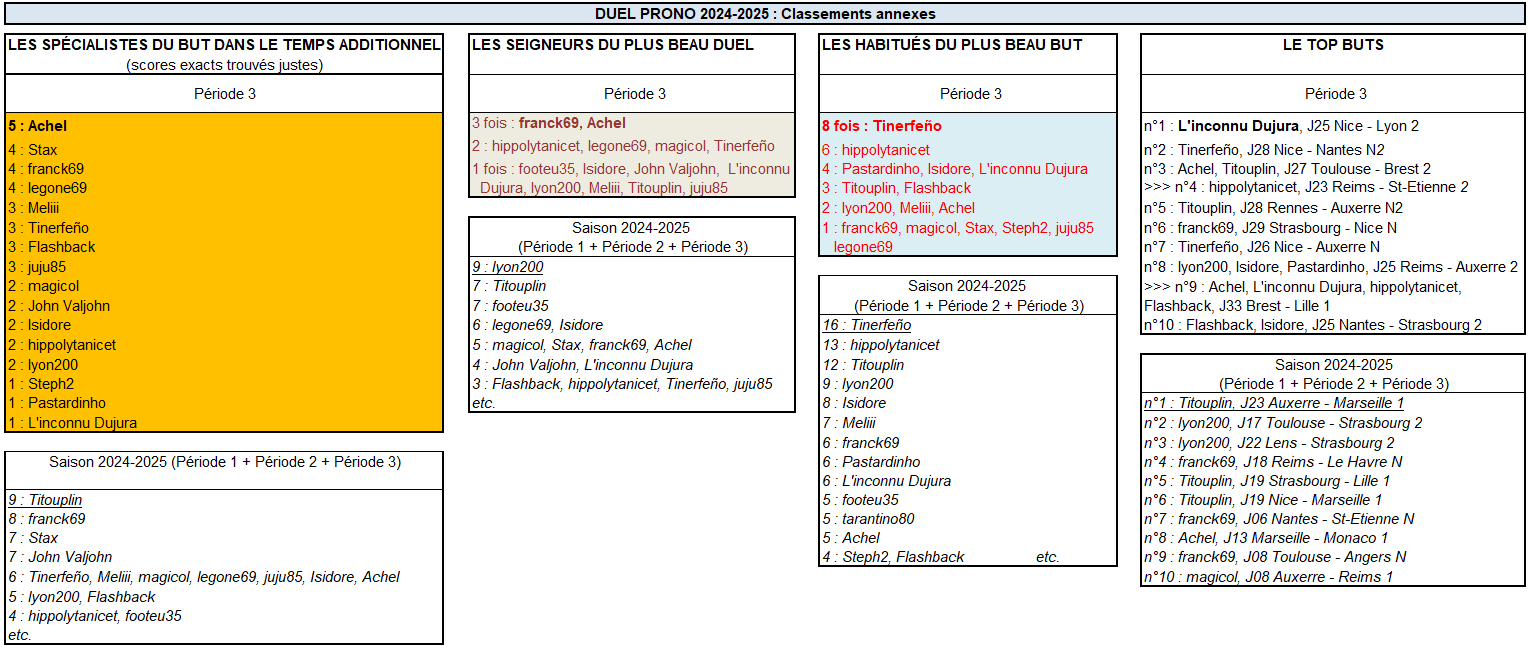Screen dimensions: 1528x648
Task: Click LES SEIGNEURS DU PLUS BEAU DUEL header
Action: coord(612,45)
